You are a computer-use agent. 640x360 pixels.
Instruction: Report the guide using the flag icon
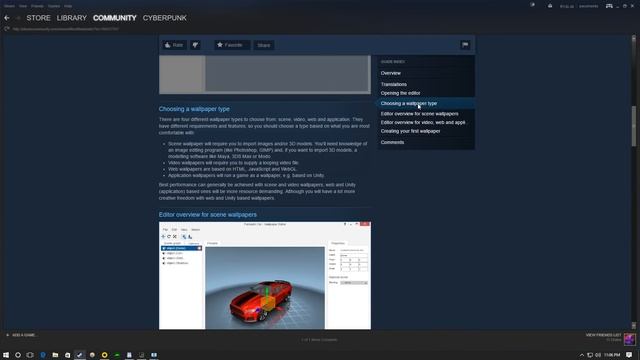(465, 45)
